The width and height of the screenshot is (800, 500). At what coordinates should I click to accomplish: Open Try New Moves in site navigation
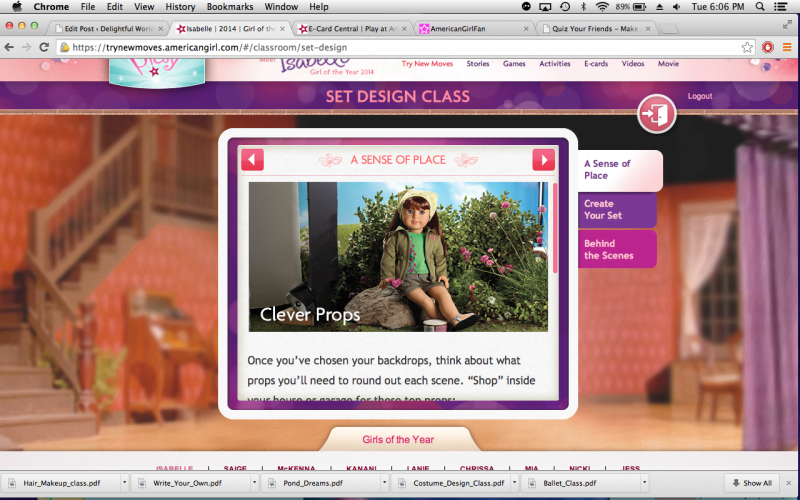427,64
